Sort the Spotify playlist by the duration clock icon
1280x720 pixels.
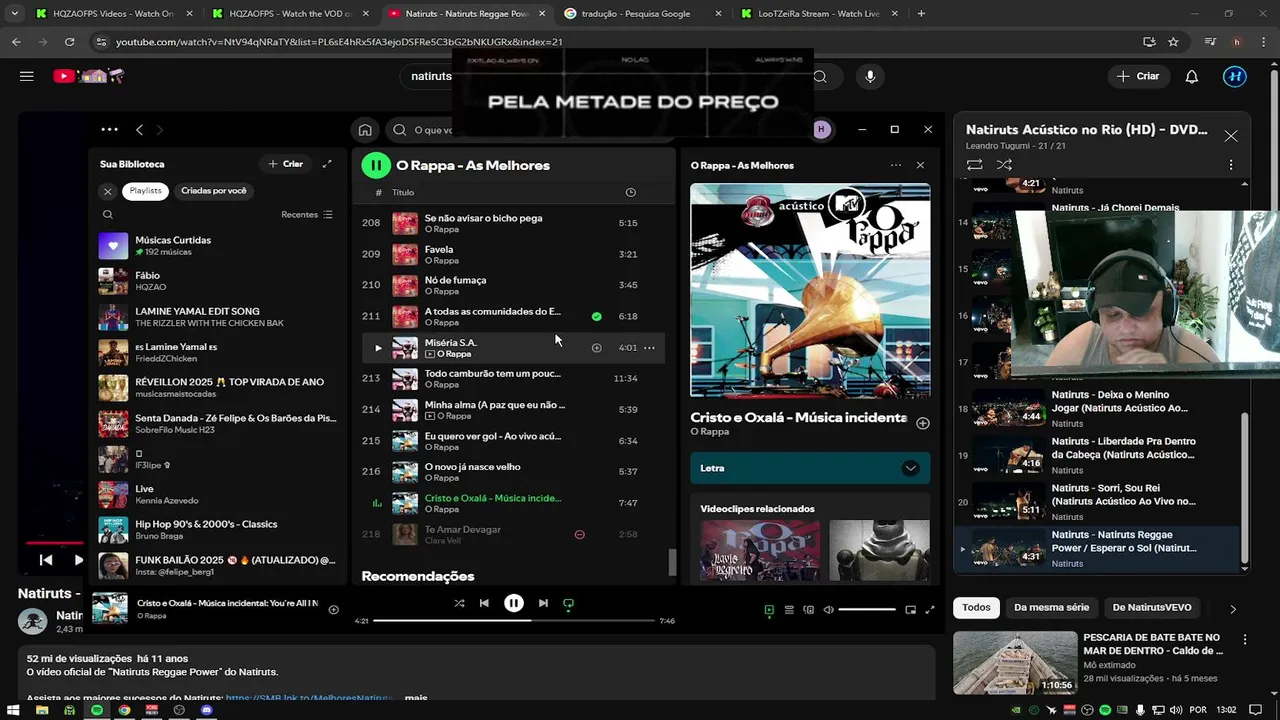[630, 192]
